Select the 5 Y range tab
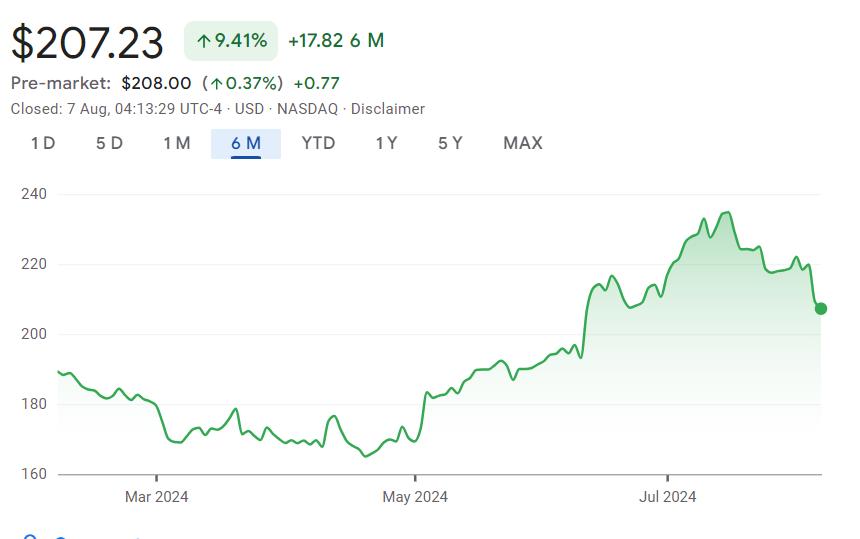 (450, 143)
